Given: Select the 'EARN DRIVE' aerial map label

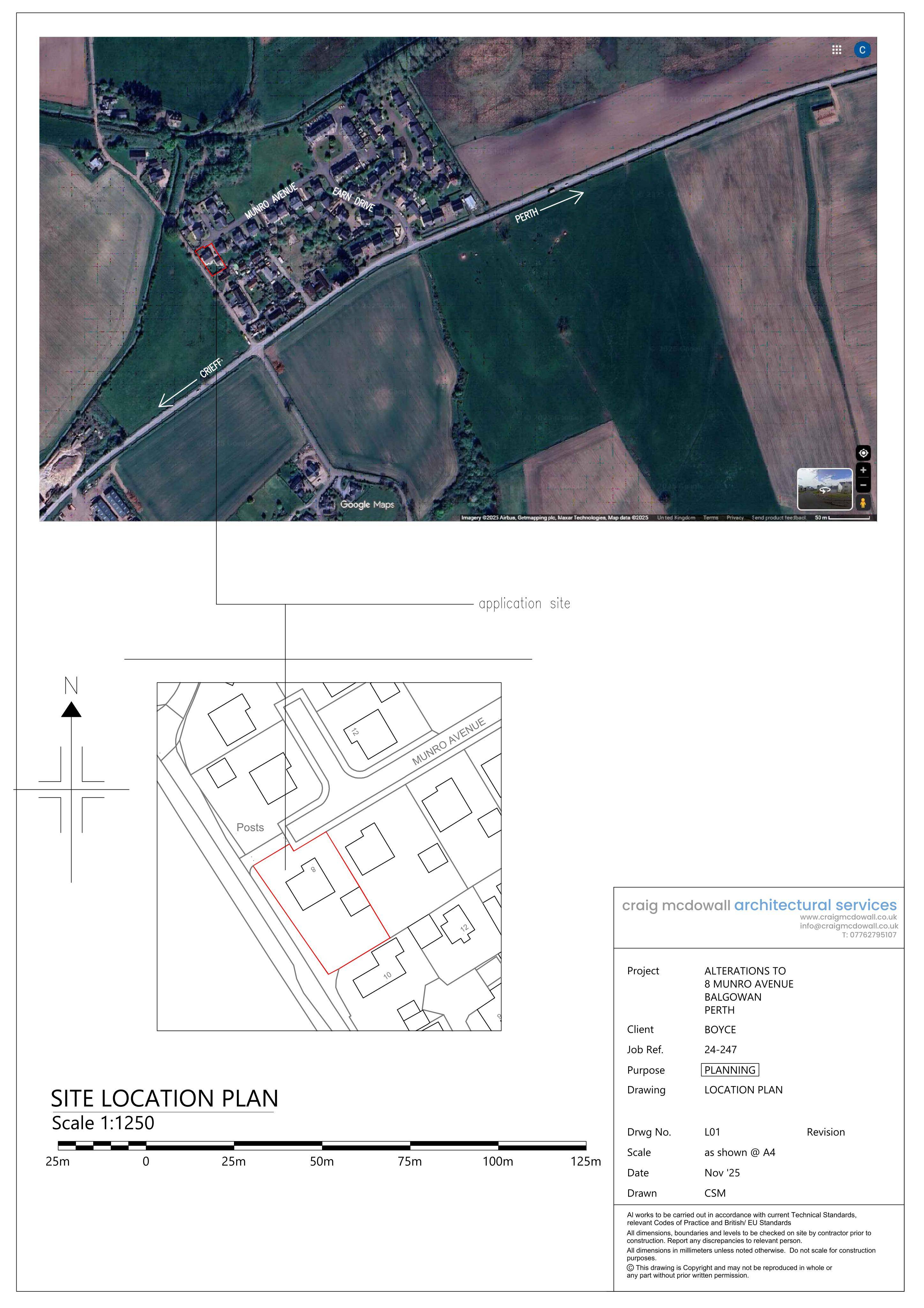Looking at the screenshot, I should tap(354, 199).
